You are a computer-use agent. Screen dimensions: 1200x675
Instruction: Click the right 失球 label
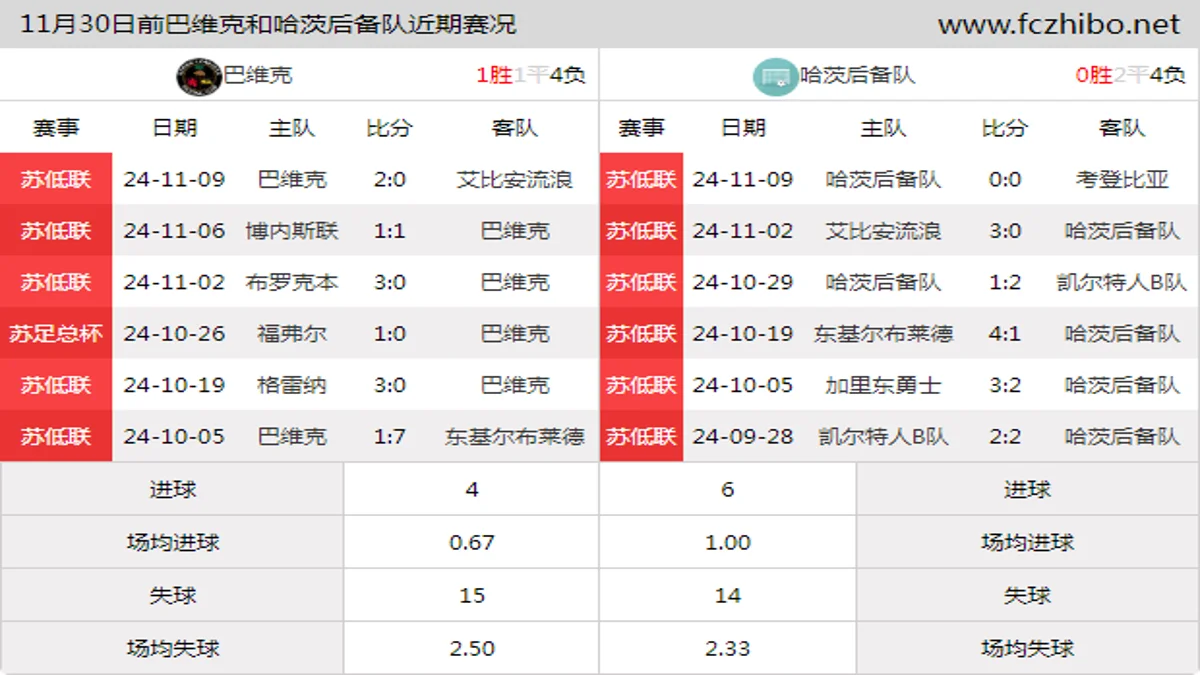click(x=1027, y=595)
